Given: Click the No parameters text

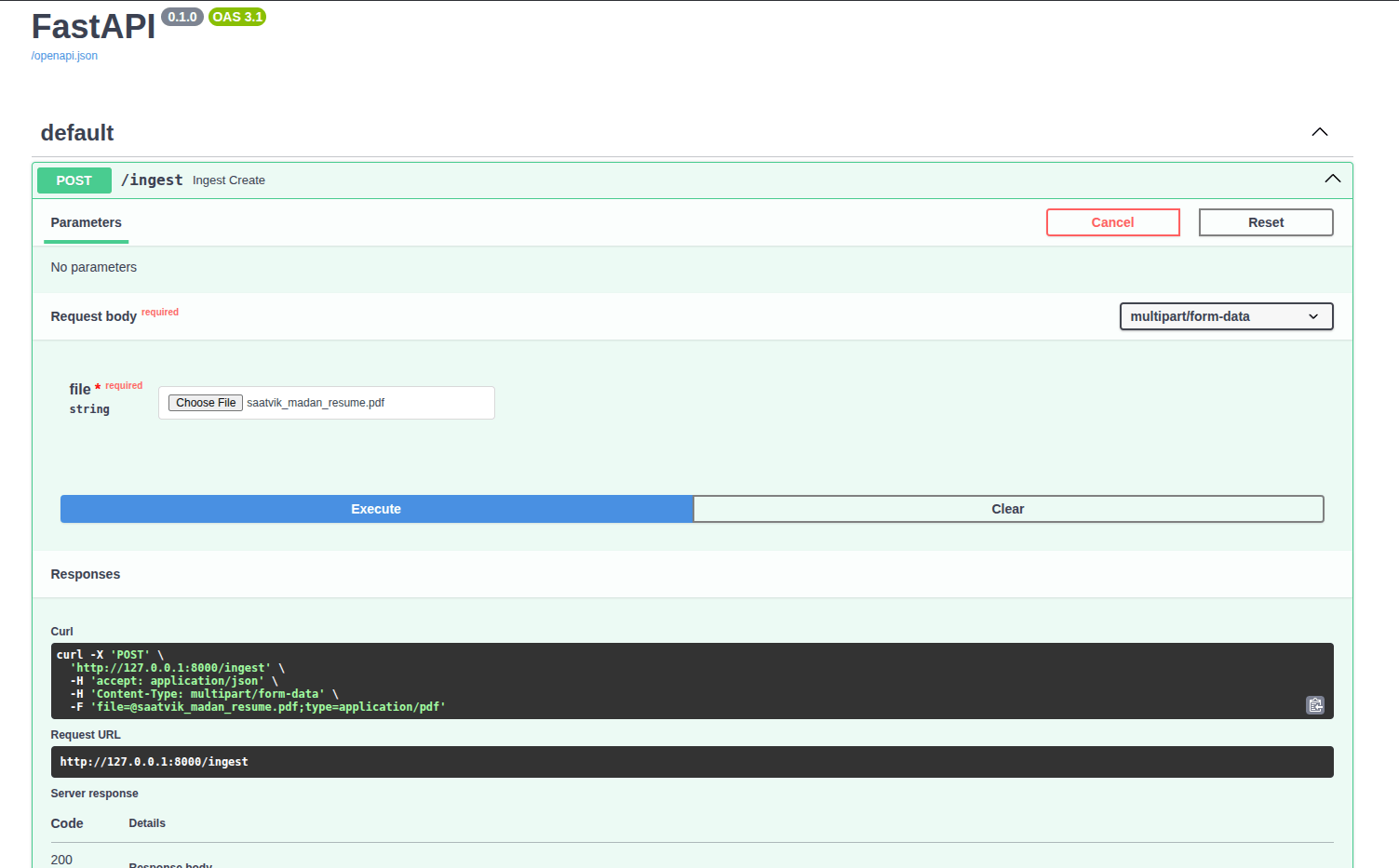Looking at the screenshot, I should (93, 267).
